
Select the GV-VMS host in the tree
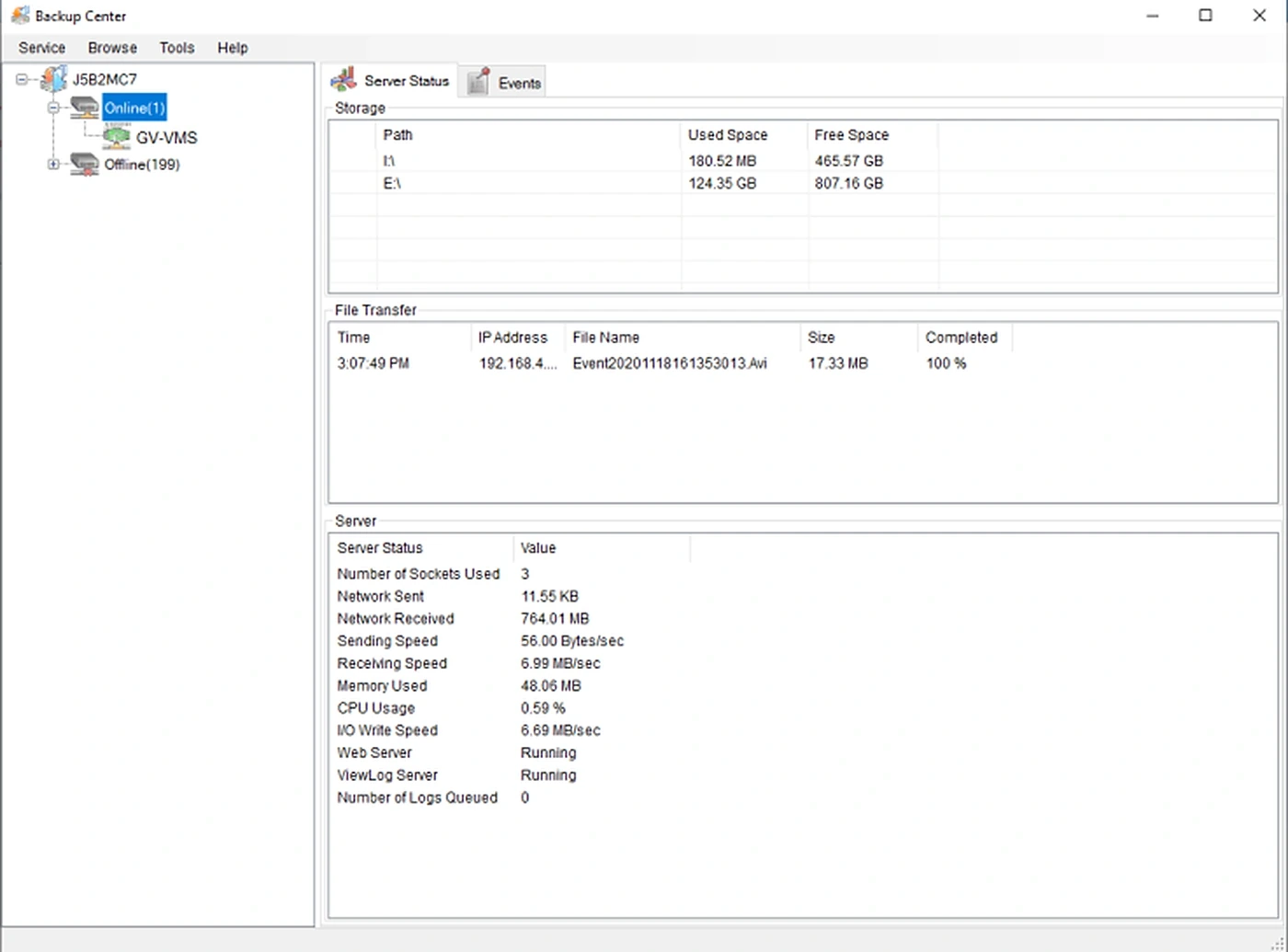coord(167,138)
